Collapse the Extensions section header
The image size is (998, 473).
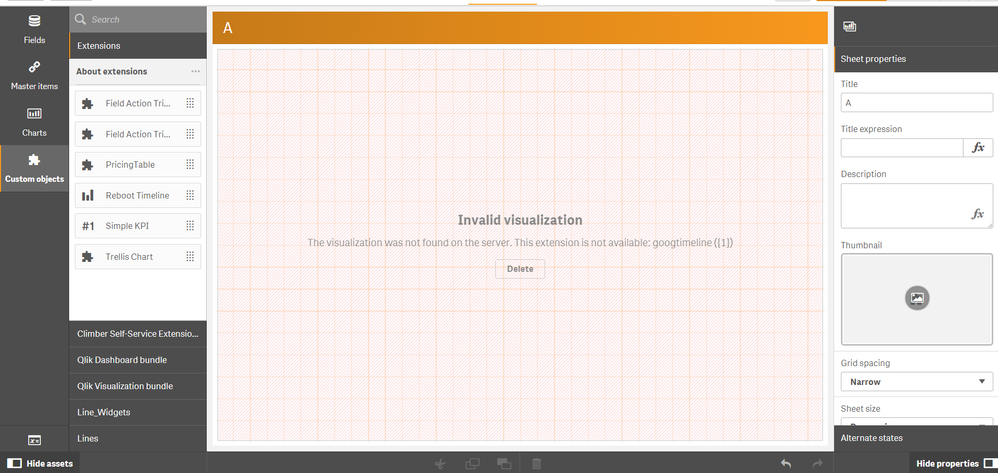138,46
